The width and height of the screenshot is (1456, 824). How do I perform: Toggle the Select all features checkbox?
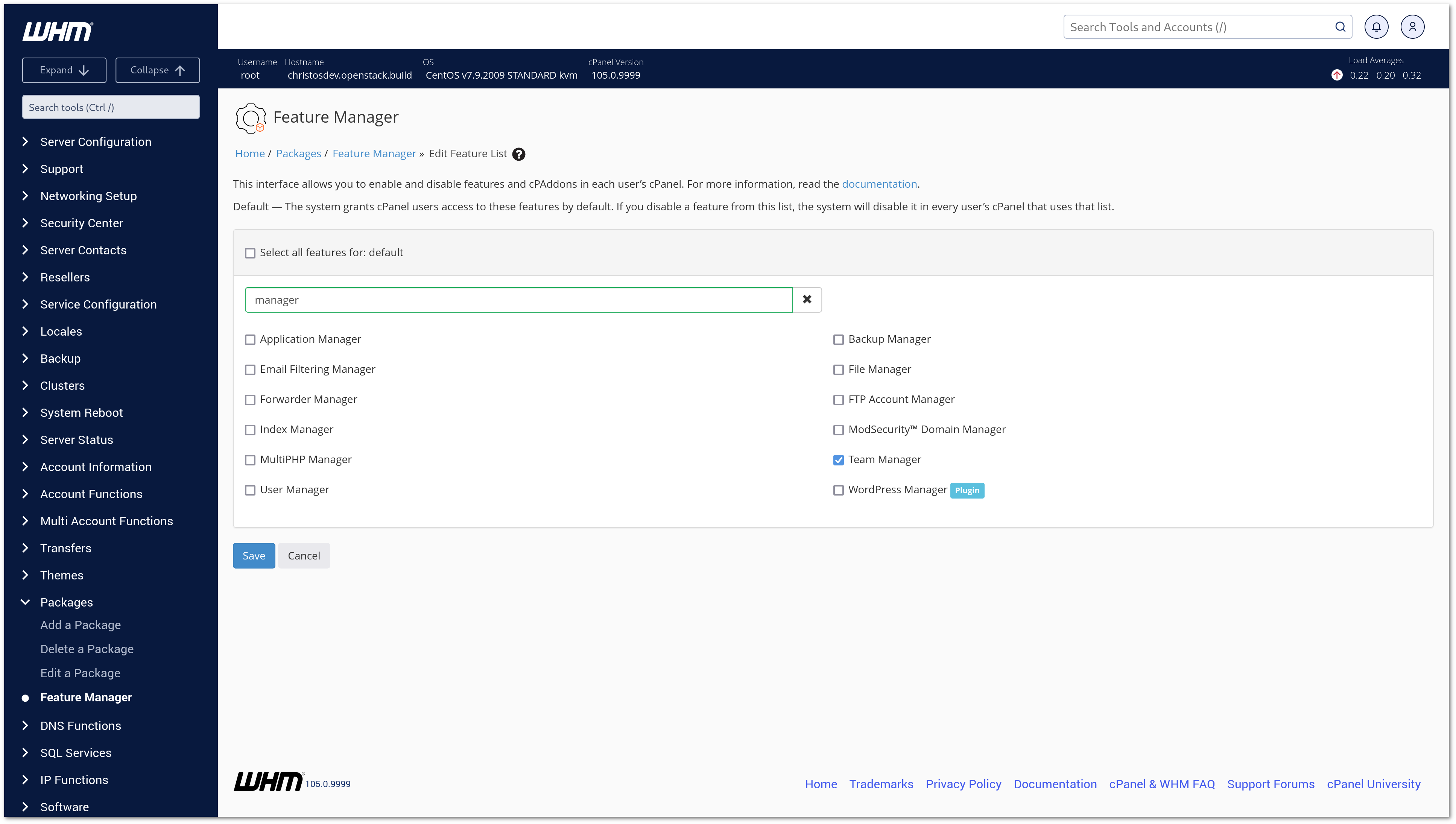250,253
